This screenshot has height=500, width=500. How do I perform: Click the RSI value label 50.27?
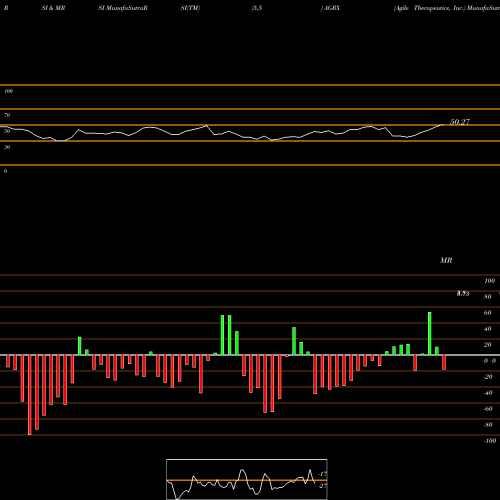coord(460,122)
